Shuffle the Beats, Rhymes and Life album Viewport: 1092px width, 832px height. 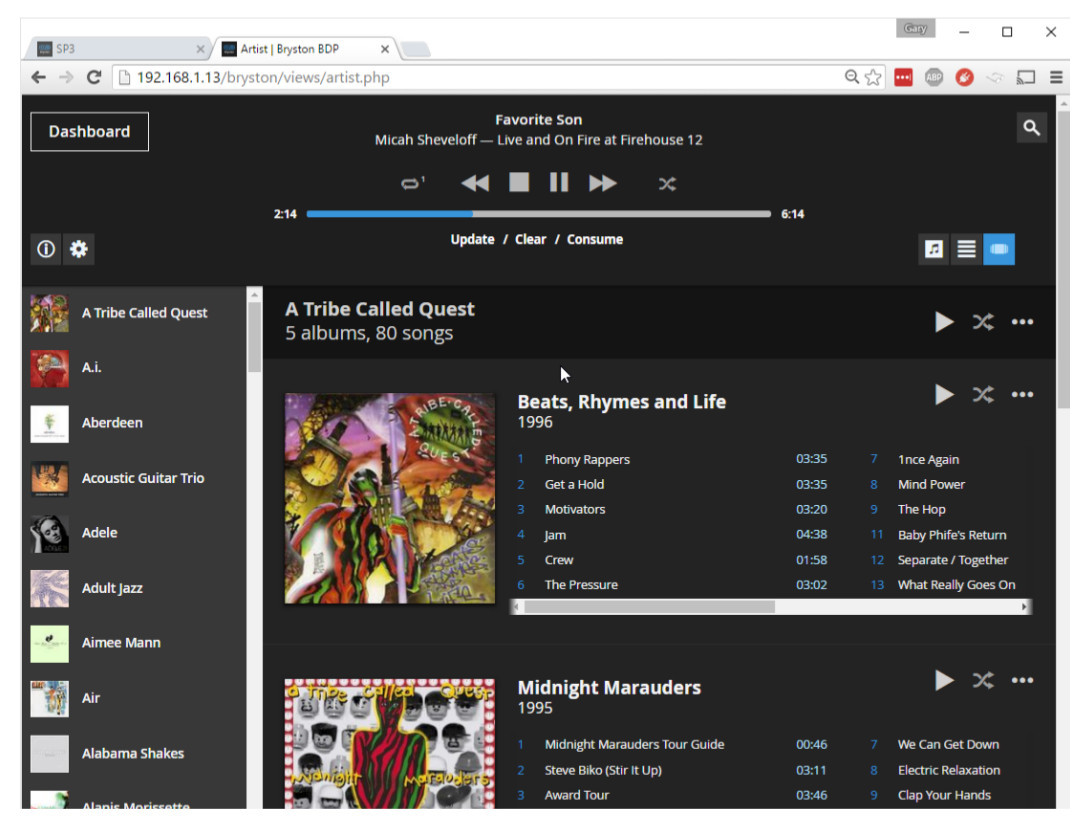(983, 394)
